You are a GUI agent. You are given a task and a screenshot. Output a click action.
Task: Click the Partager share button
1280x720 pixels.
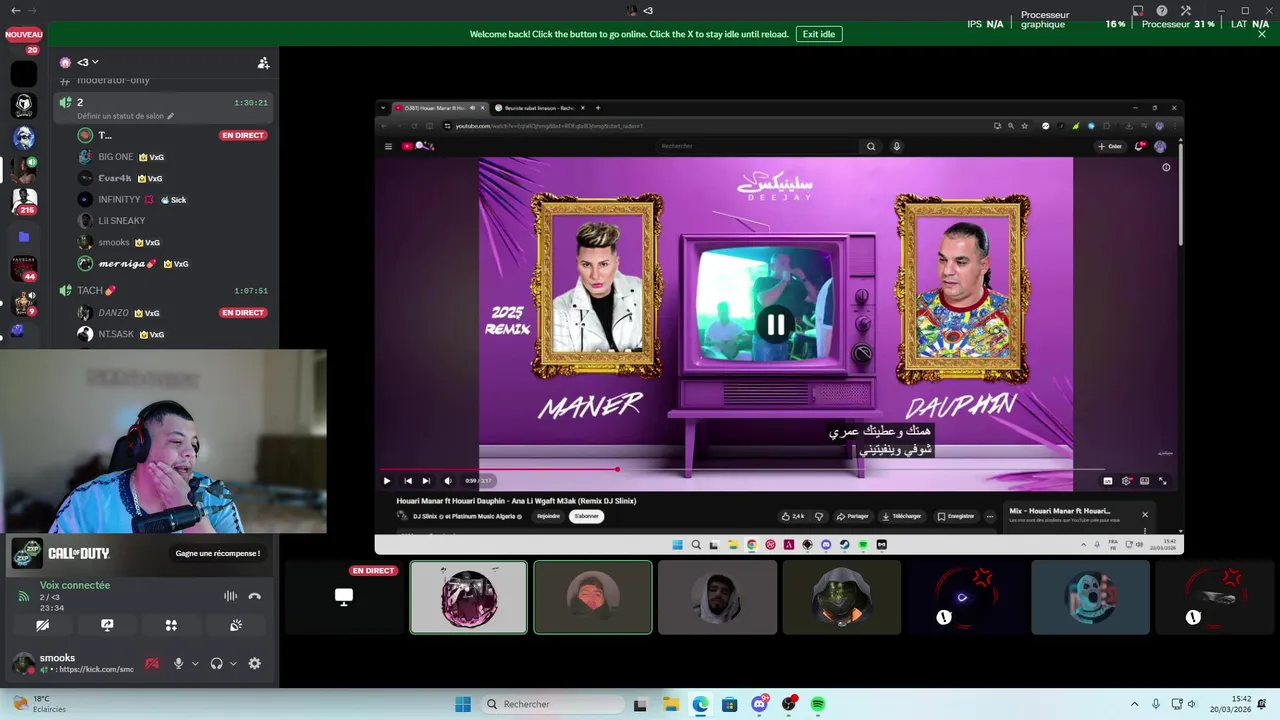853,516
